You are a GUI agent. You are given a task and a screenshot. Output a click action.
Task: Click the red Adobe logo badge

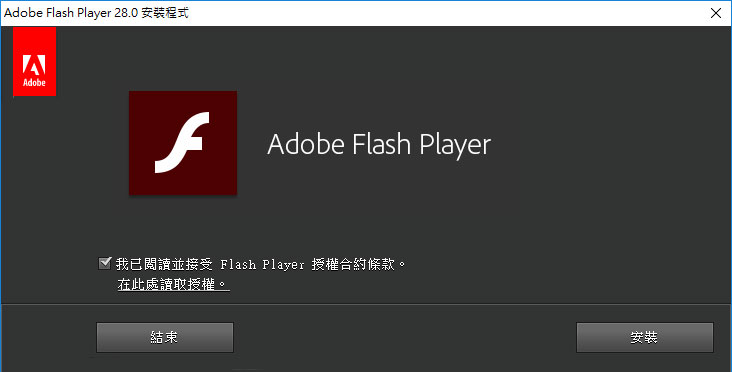point(35,61)
